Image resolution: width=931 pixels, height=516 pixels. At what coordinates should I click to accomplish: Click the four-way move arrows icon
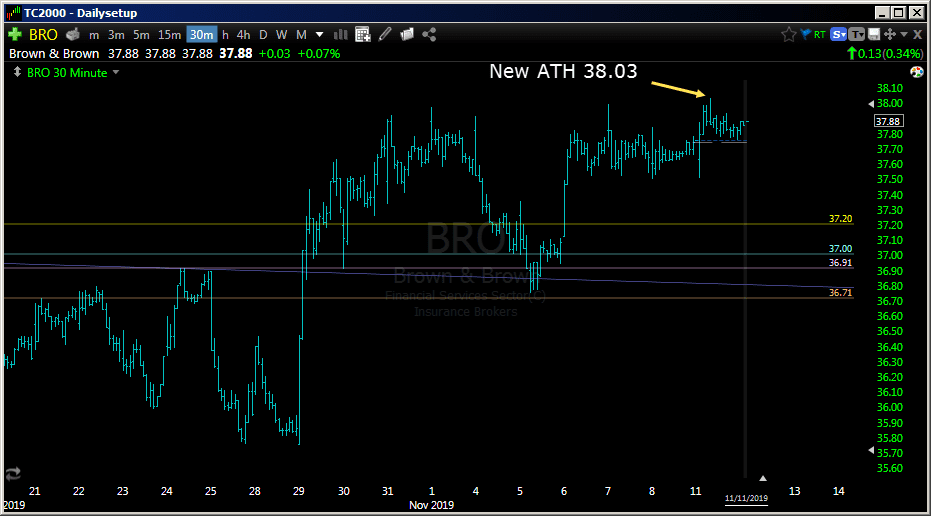point(889,34)
